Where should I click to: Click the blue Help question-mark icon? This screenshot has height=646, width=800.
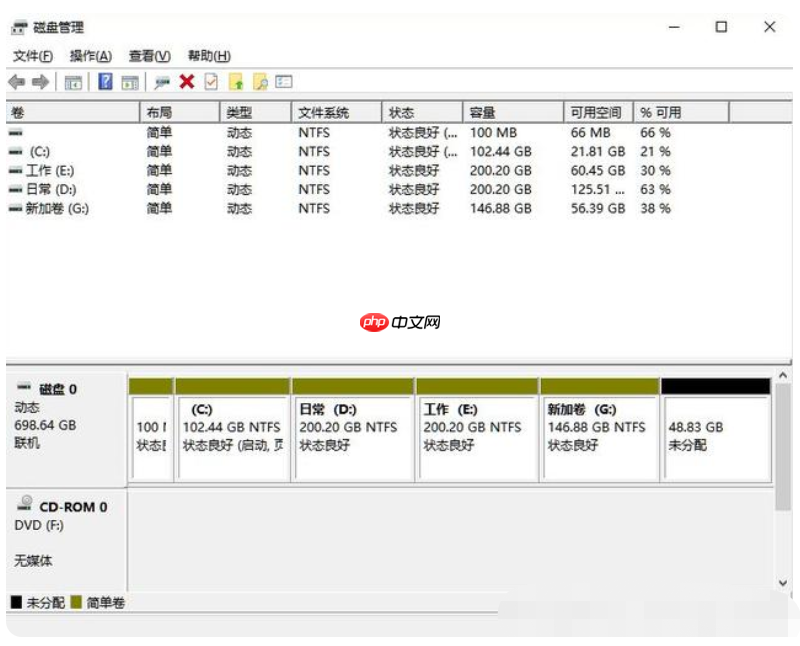[x=104, y=82]
